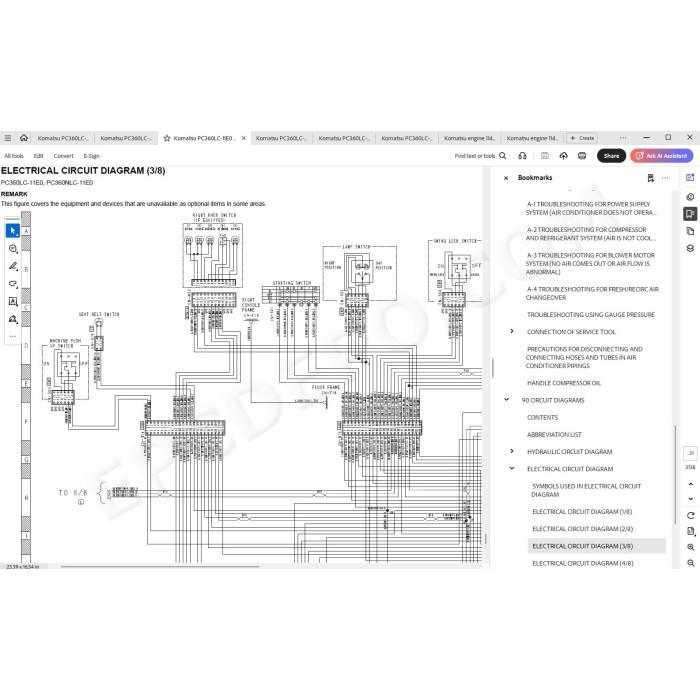Activate the add text box tool
The image size is (700, 700).
click(13, 301)
